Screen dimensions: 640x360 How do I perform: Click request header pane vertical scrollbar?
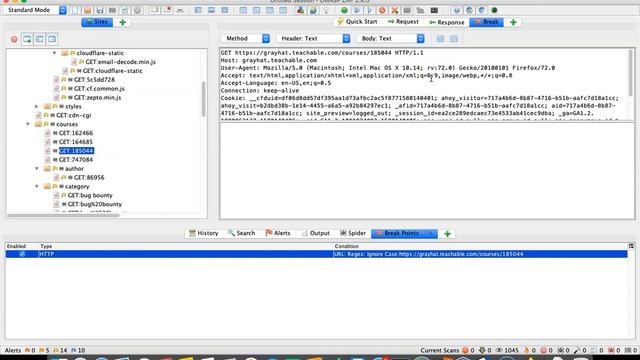(x=631, y=73)
